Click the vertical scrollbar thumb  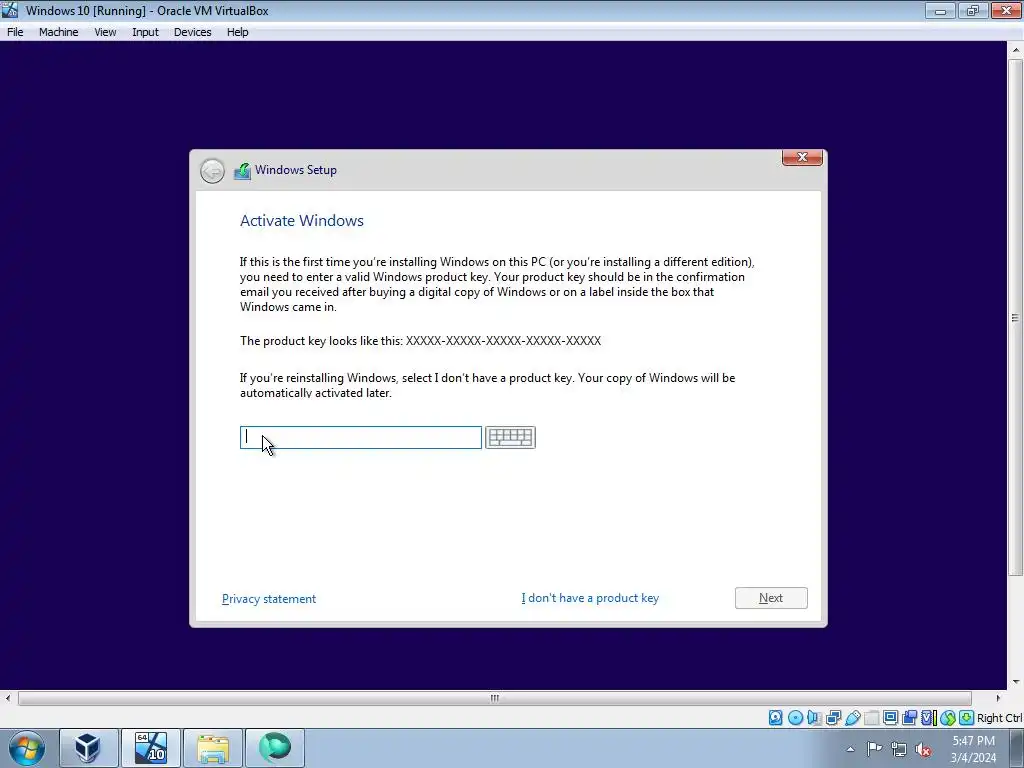coord(1015,317)
